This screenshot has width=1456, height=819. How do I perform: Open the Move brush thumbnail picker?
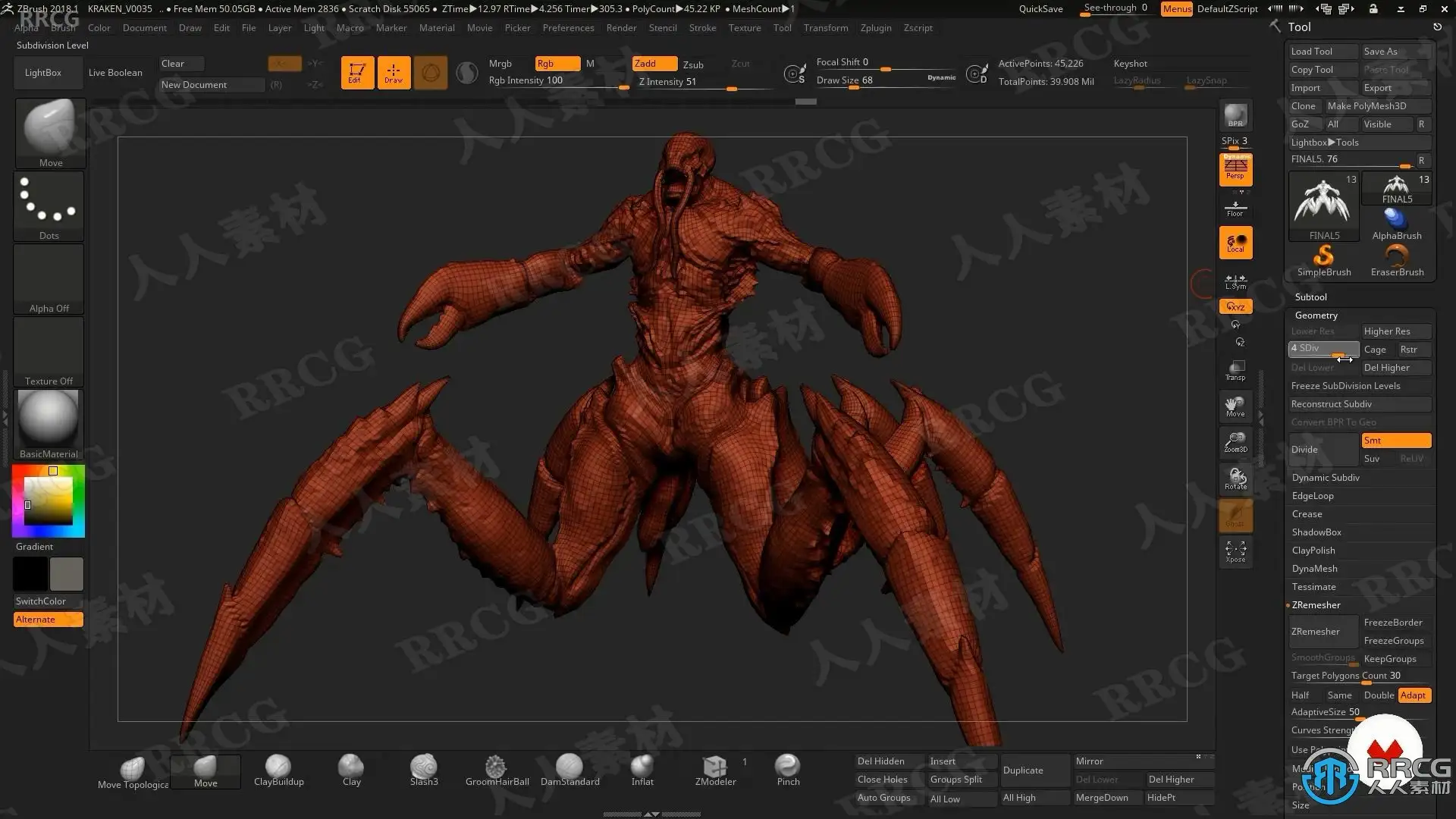click(x=50, y=133)
